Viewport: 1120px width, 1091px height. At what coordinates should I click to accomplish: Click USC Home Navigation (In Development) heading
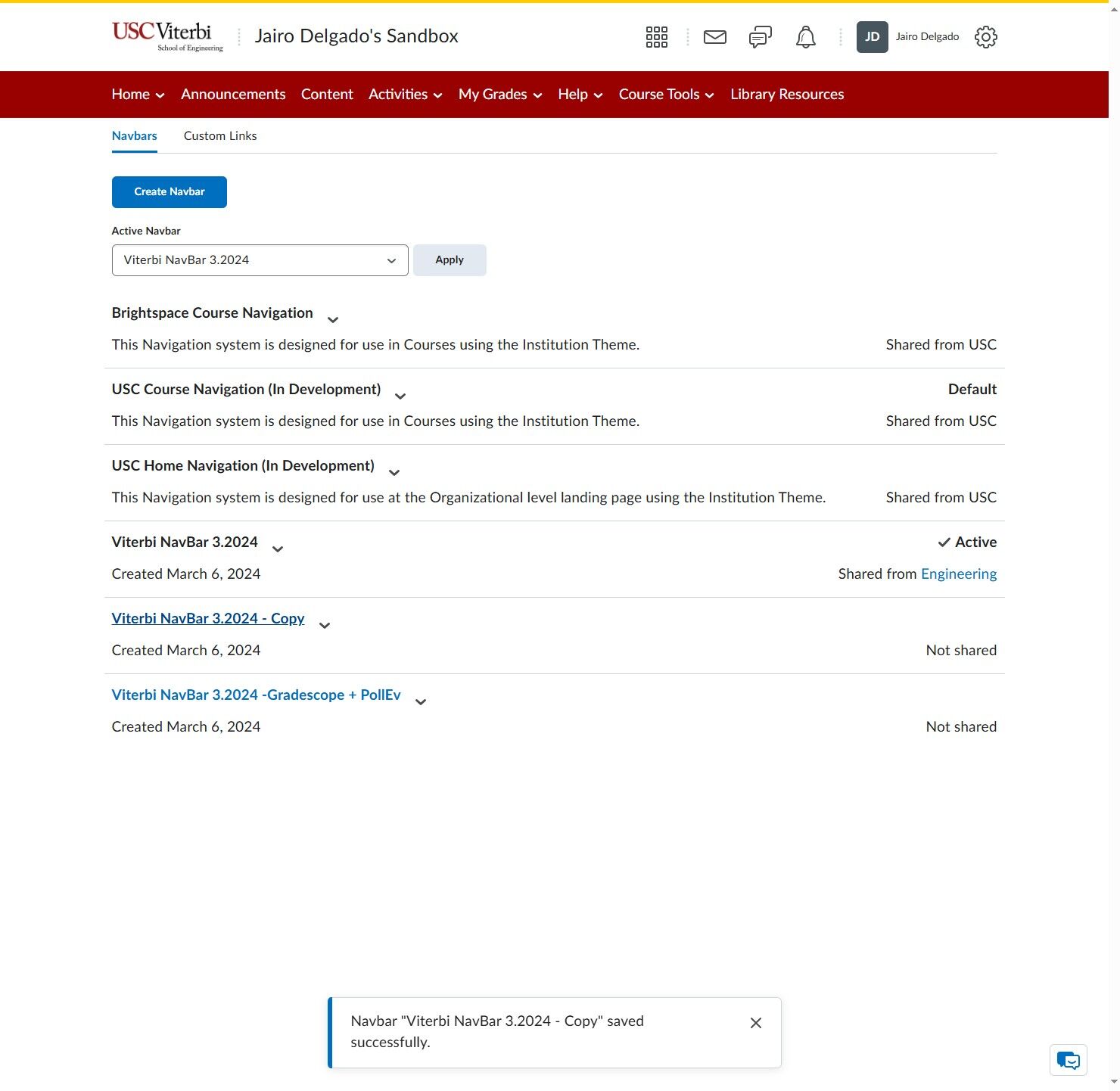[243, 466]
